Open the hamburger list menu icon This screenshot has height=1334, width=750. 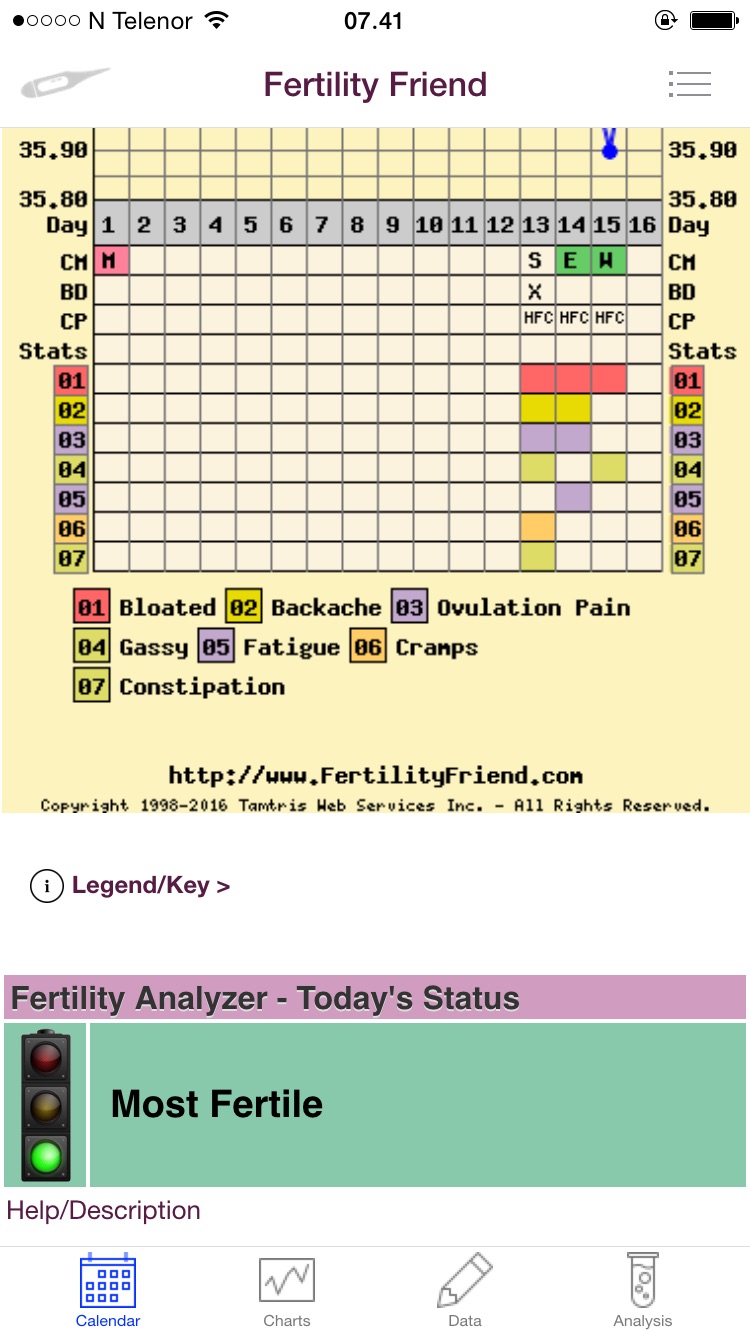pos(689,84)
